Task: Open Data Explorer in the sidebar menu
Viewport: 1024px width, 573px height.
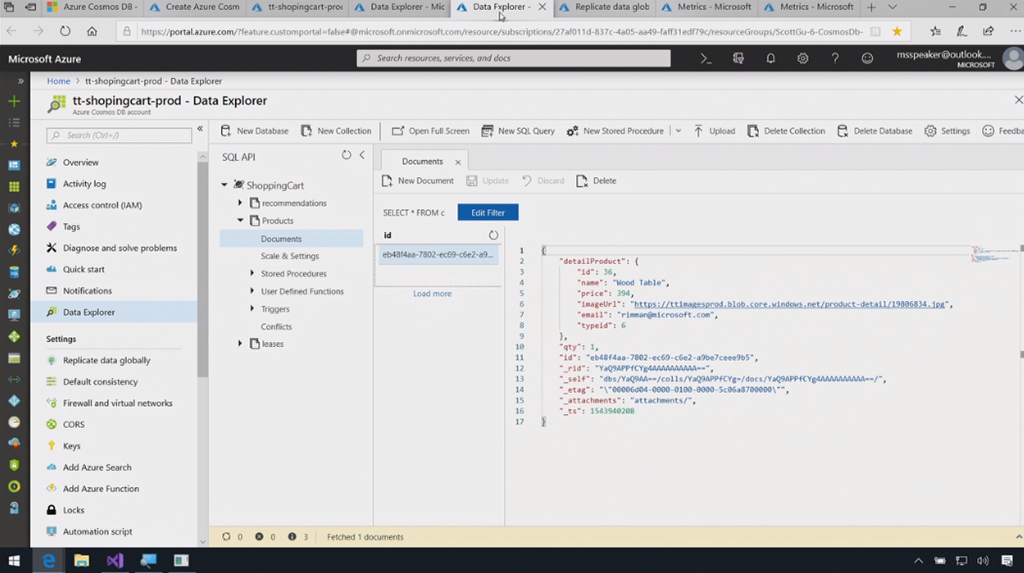Action: coord(88,312)
